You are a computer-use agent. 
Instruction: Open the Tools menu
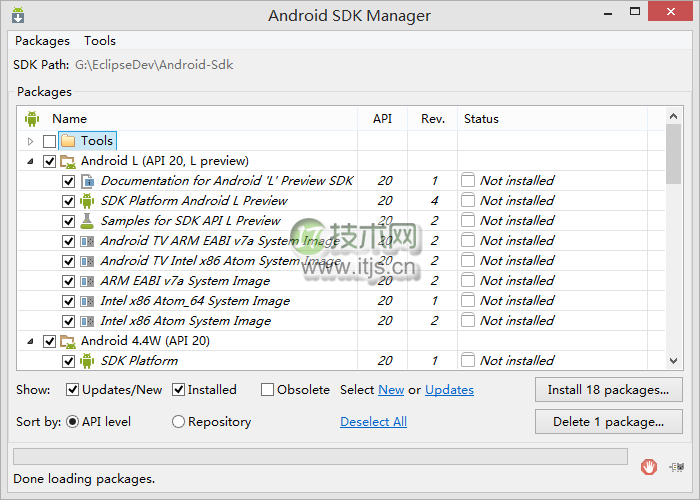pyautogui.click(x=100, y=41)
